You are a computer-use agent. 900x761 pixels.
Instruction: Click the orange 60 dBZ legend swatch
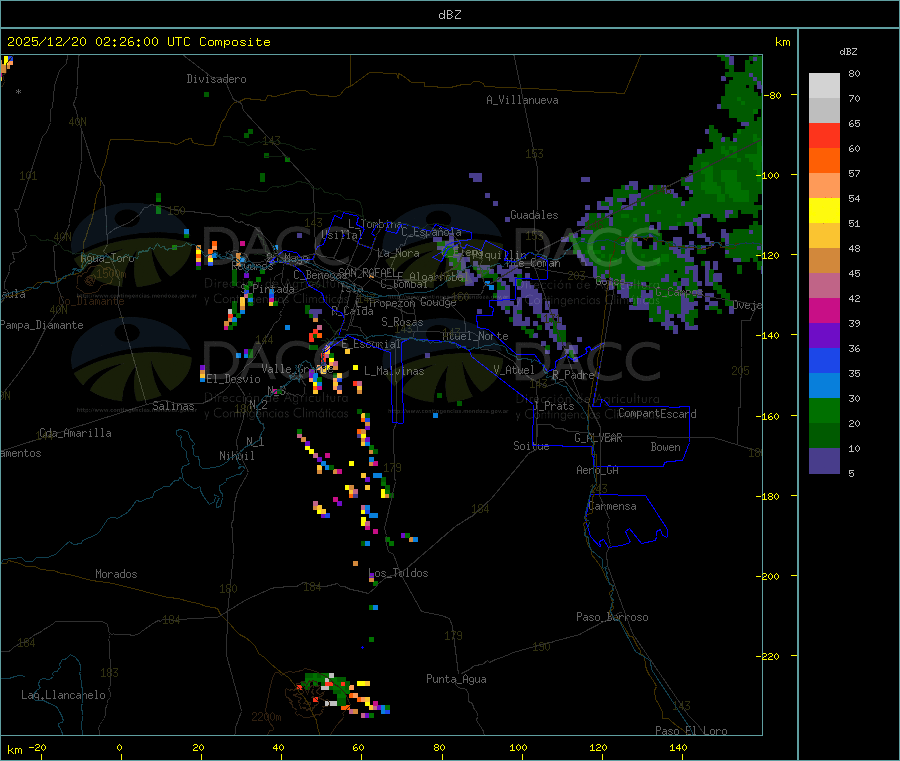(x=824, y=161)
